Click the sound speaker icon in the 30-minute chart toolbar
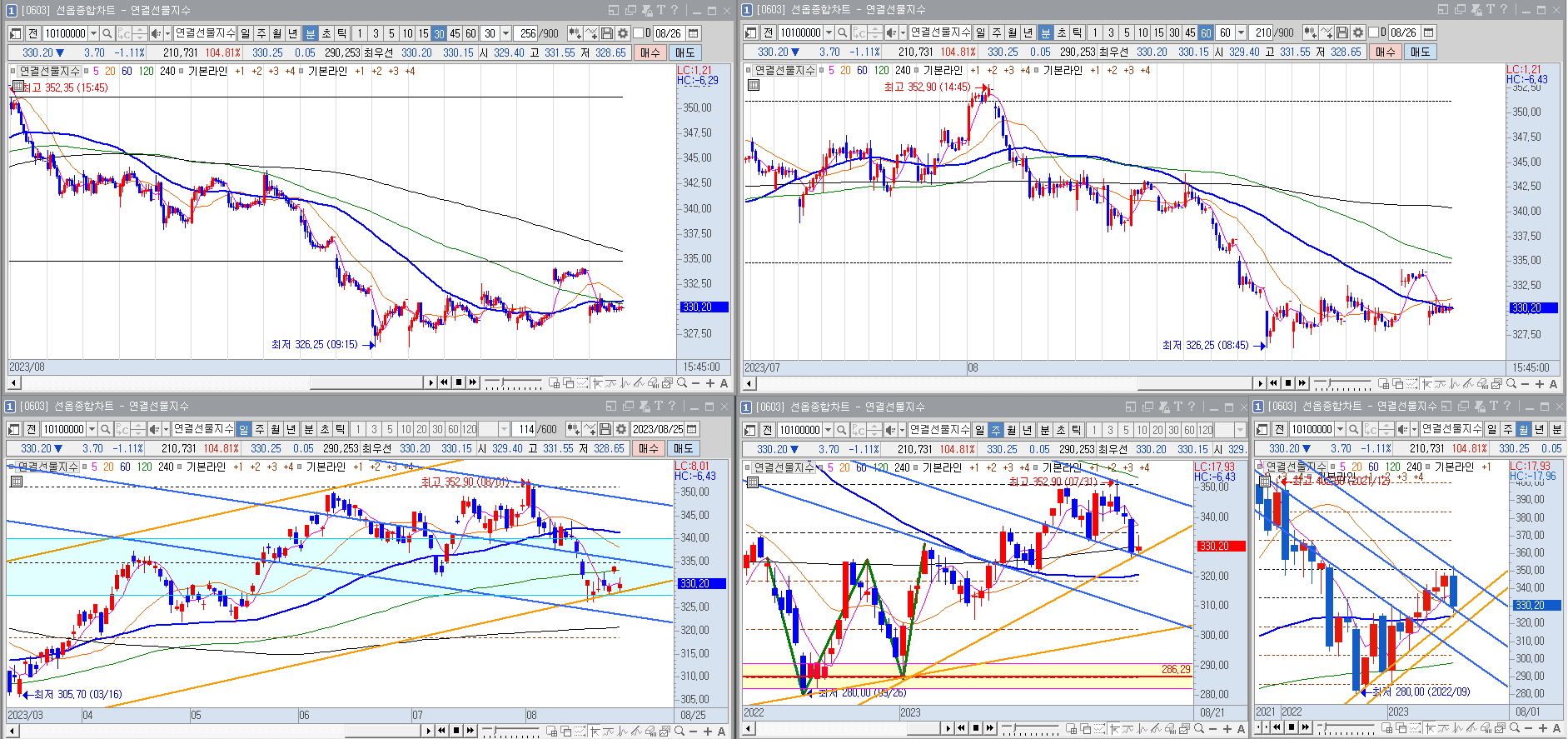This screenshot has width=1568, height=739. coord(155,33)
